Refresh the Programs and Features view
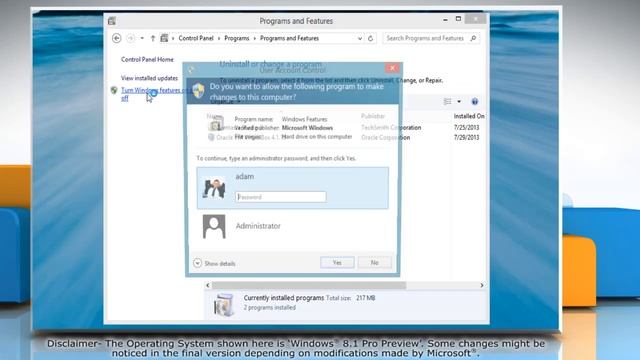This screenshot has height=360, width=640. tap(371, 38)
